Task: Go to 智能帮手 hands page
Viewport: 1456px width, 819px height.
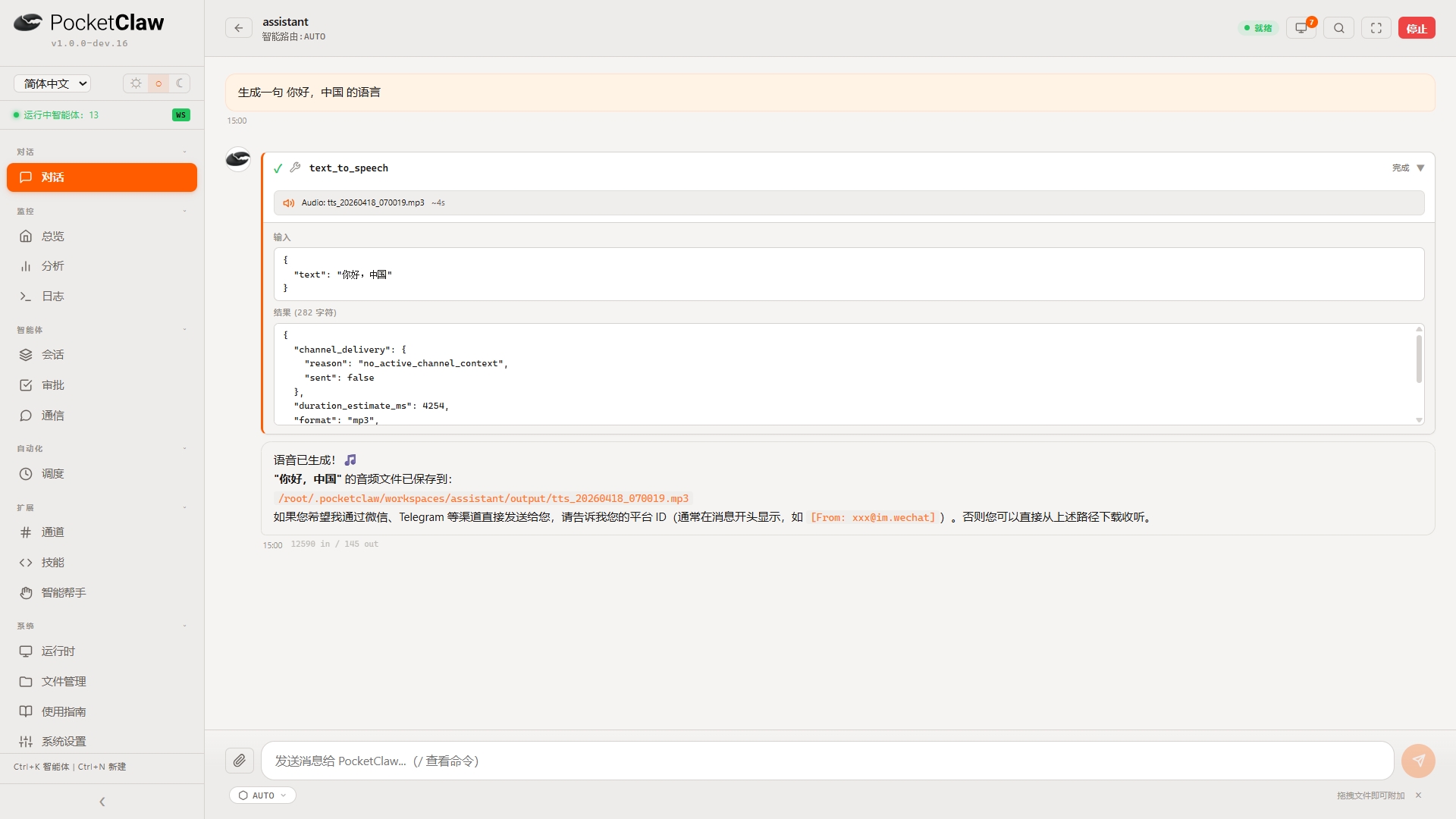Action: [102, 593]
